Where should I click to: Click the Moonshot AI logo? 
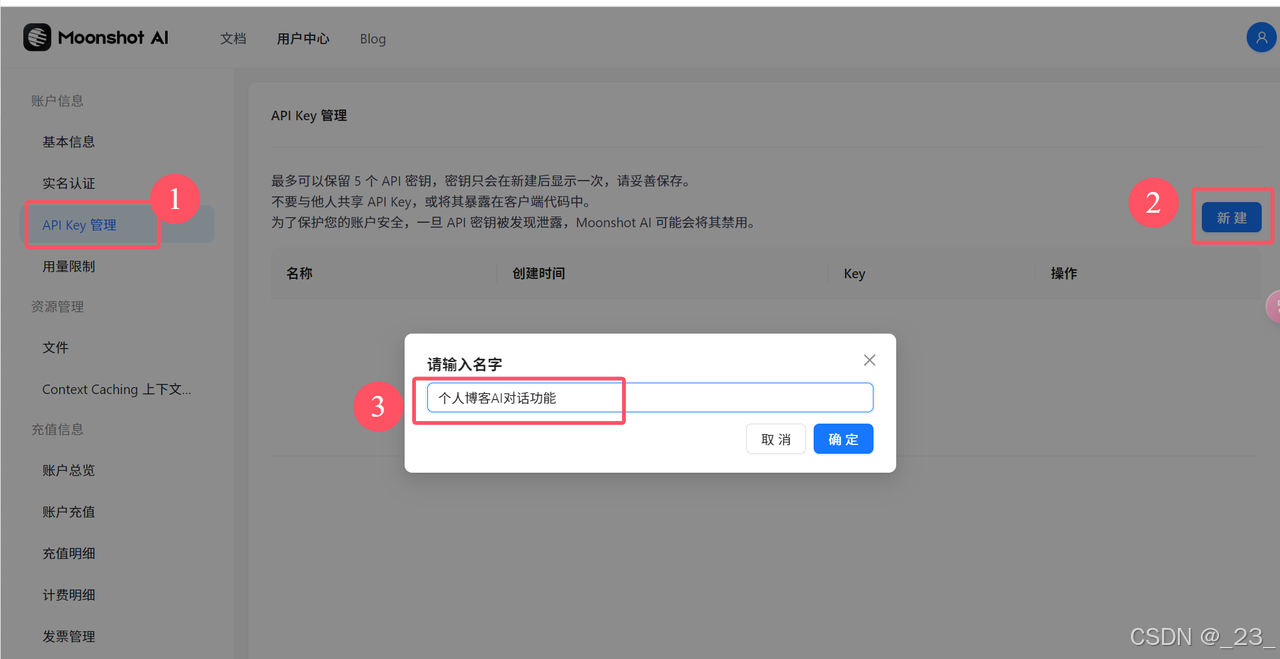pos(95,37)
